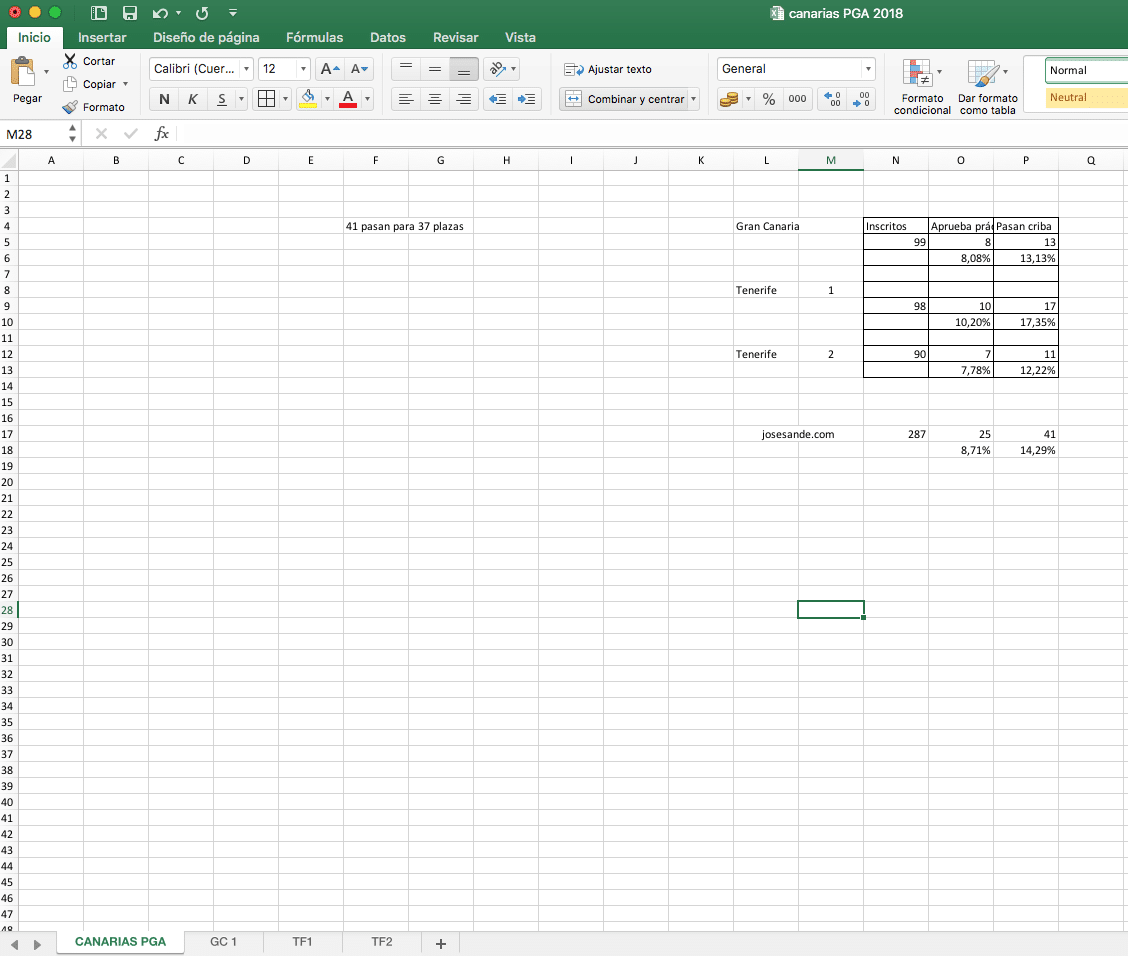
Task: Apply percent style icon
Action: coord(769,99)
